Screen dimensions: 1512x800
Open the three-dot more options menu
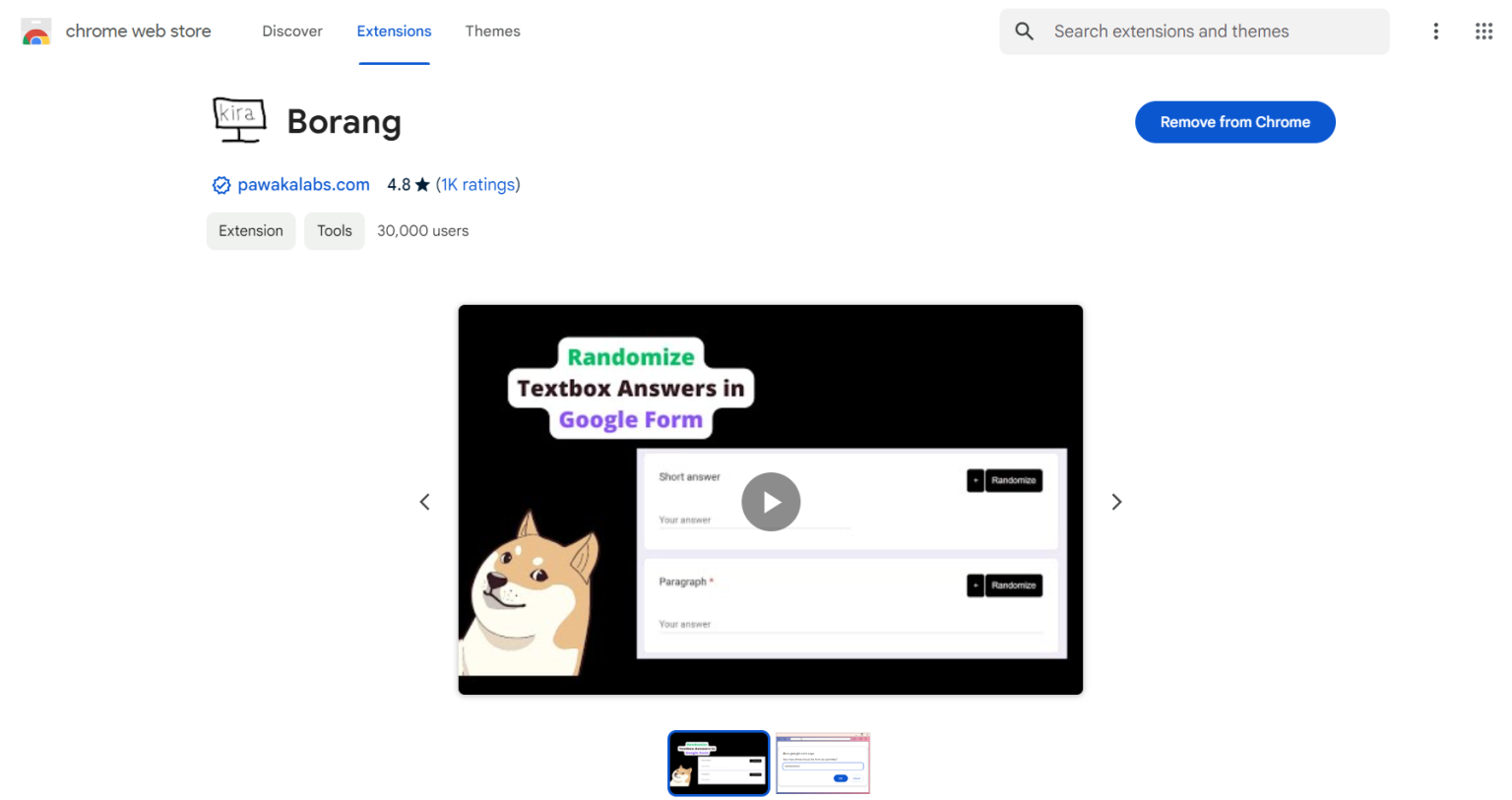click(1435, 31)
